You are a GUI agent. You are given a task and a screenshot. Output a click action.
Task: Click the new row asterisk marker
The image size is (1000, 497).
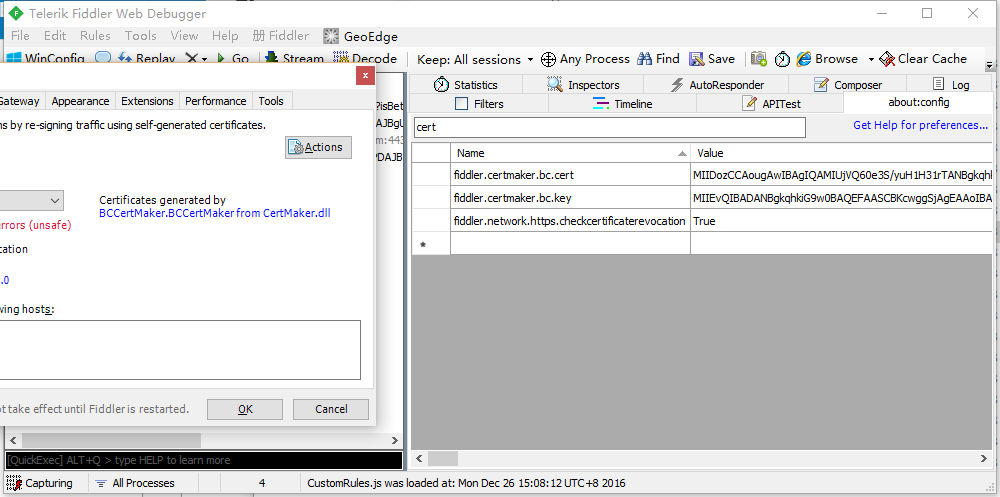point(422,244)
